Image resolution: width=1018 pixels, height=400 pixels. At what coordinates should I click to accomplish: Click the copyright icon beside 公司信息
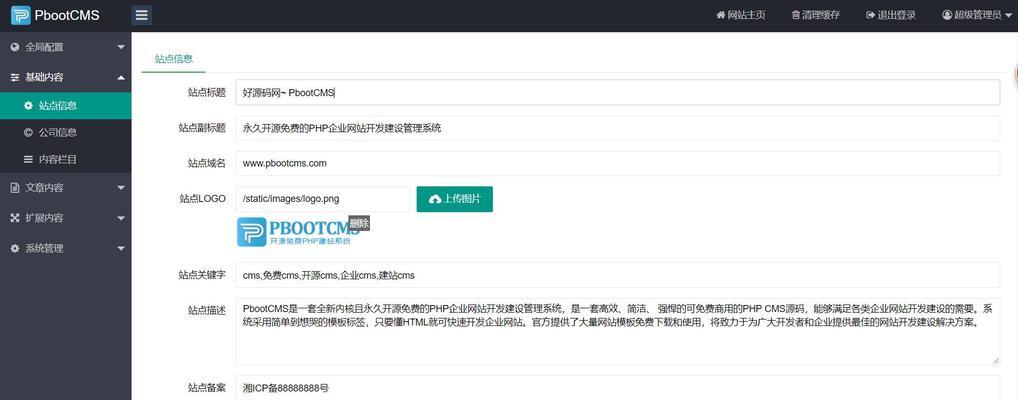pyautogui.click(x=28, y=132)
